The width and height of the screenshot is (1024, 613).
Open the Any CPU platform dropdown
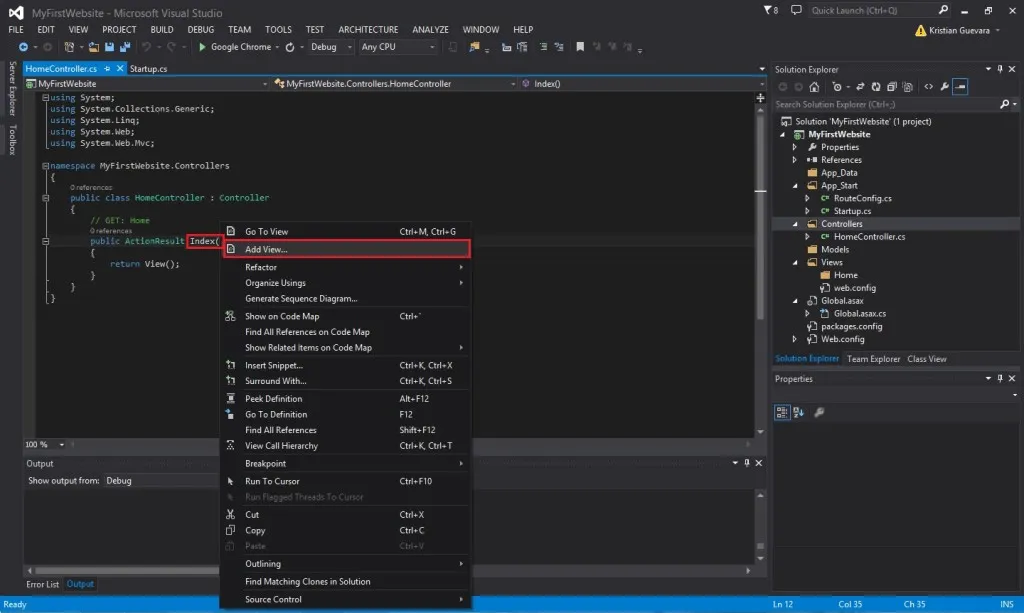(398, 47)
